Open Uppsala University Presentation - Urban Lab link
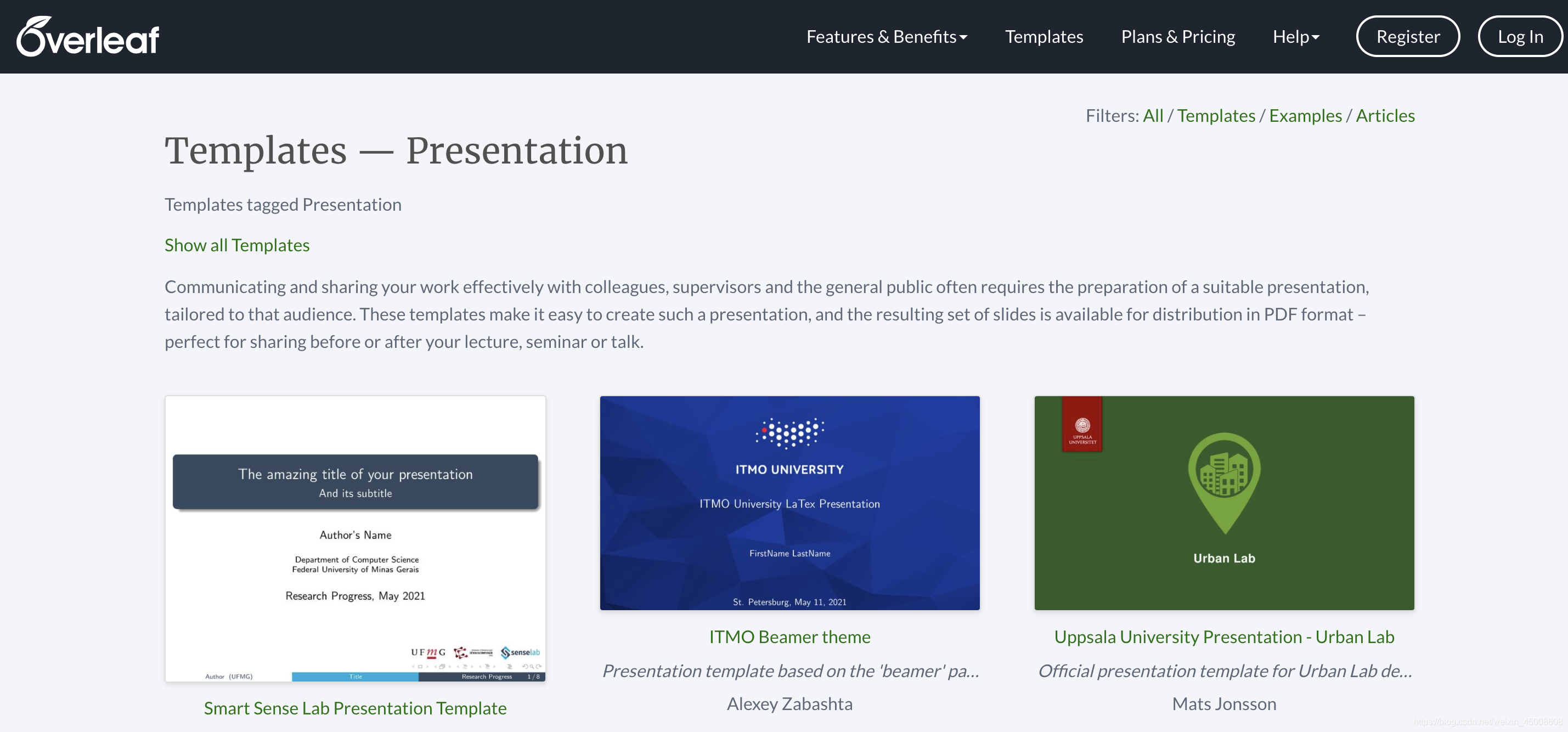The height and width of the screenshot is (732, 1568). pos(1224,637)
